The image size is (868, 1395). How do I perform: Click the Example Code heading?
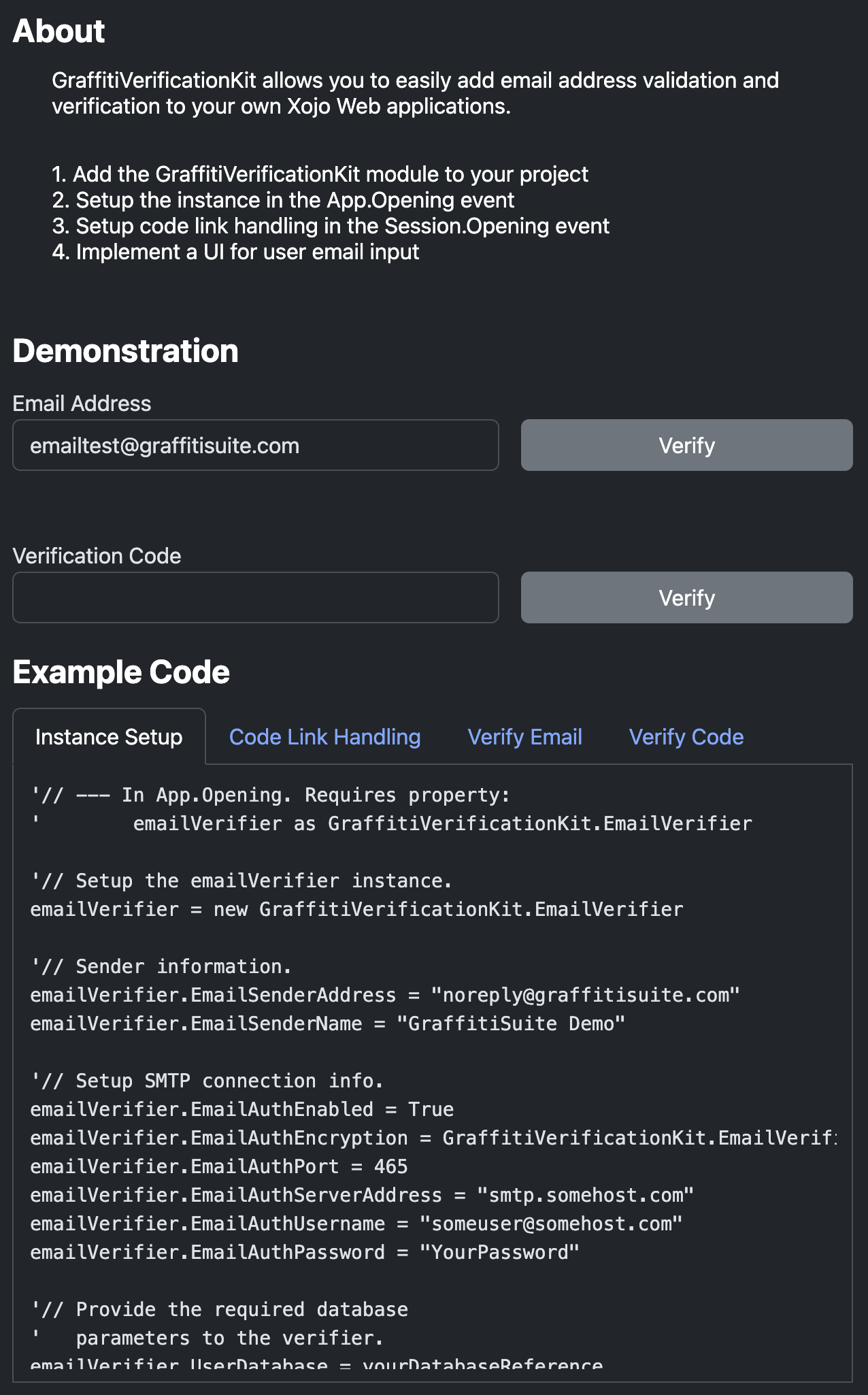[x=121, y=672]
